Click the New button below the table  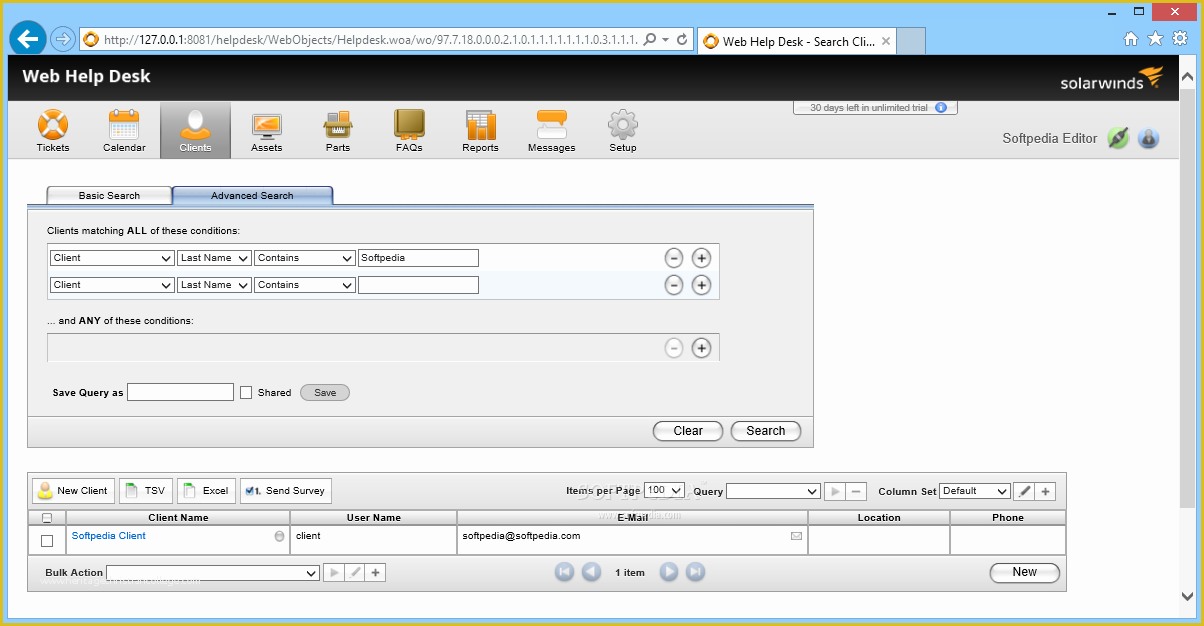(x=1024, y=573)
